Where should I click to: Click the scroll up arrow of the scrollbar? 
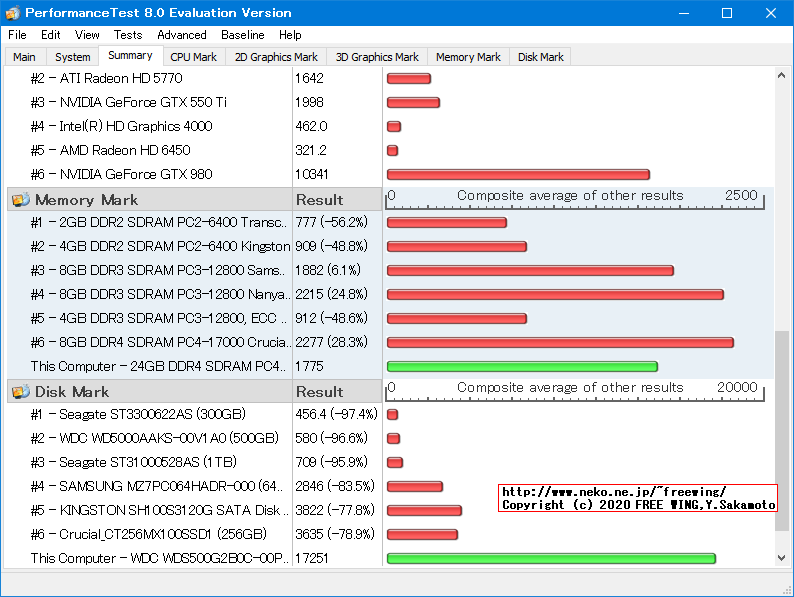click(x=782, y=77)
